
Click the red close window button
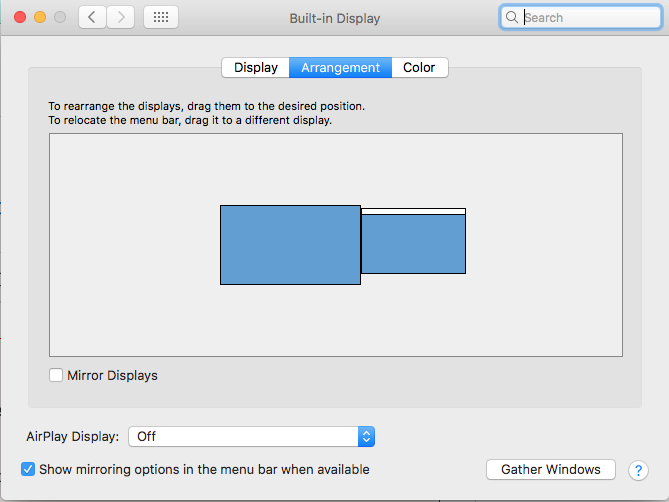[20, 17]
